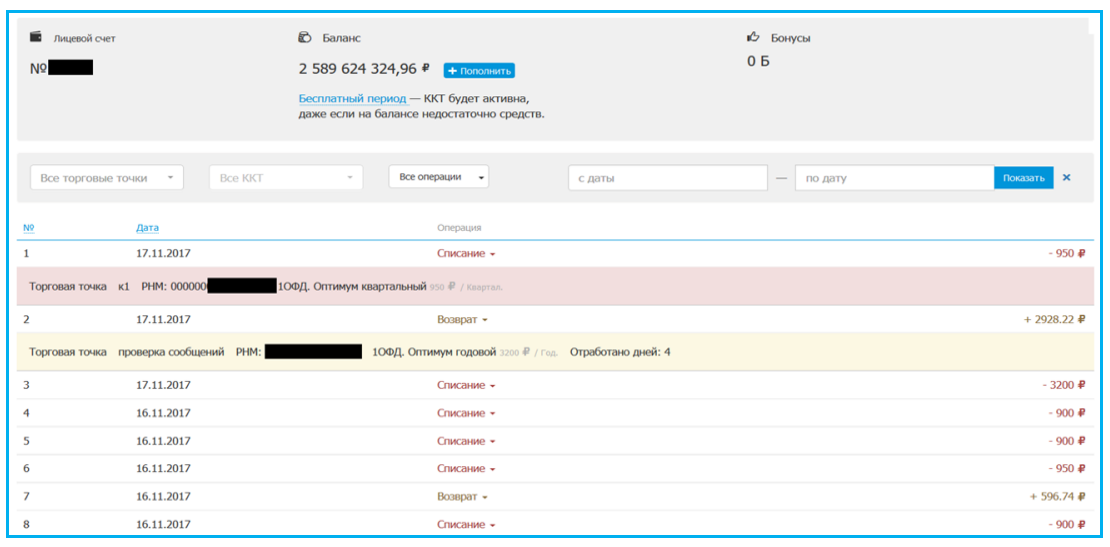Collapse the Списание details in row 1

pos(465,254)
